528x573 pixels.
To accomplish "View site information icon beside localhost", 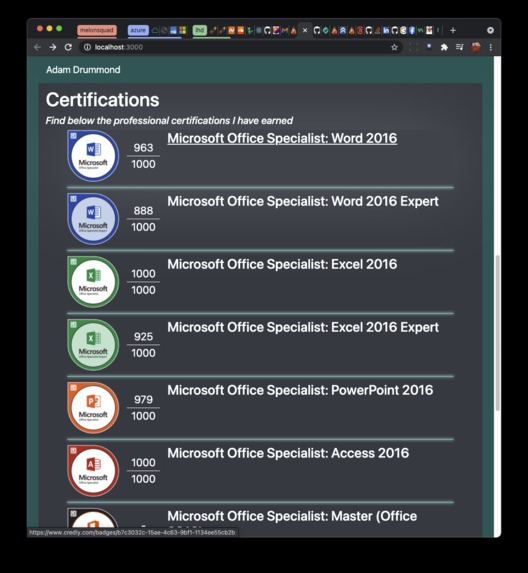I will [87, 47].
